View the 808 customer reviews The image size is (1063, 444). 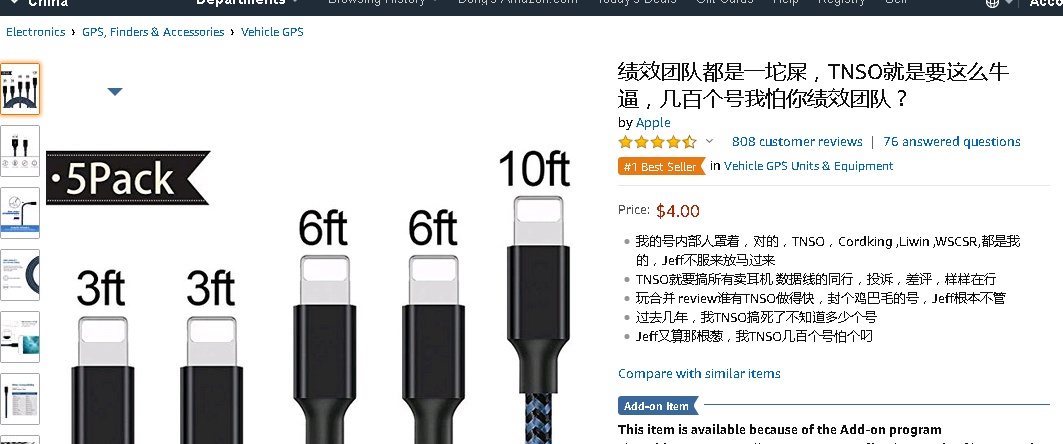[x=797, y=142]
